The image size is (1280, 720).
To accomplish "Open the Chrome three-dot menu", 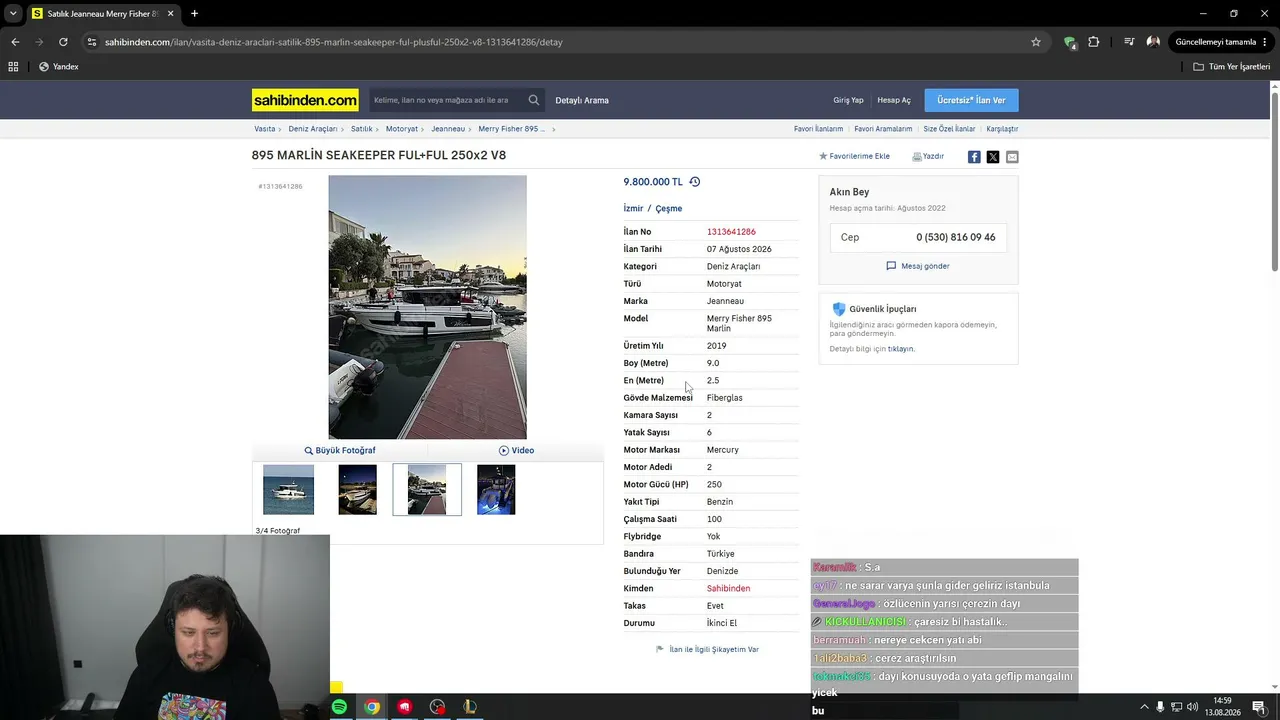I will pos(1266,42).
